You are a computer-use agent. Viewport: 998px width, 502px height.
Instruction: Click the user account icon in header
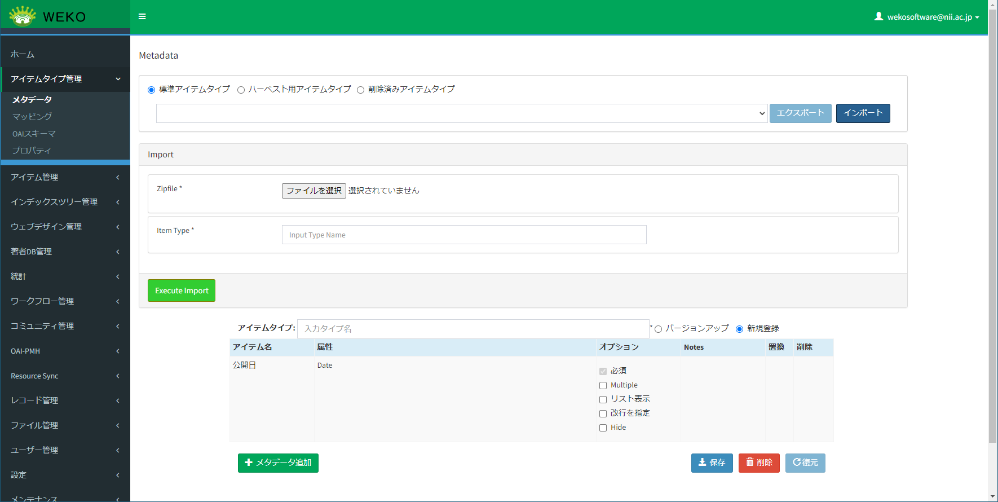(879, 17)
